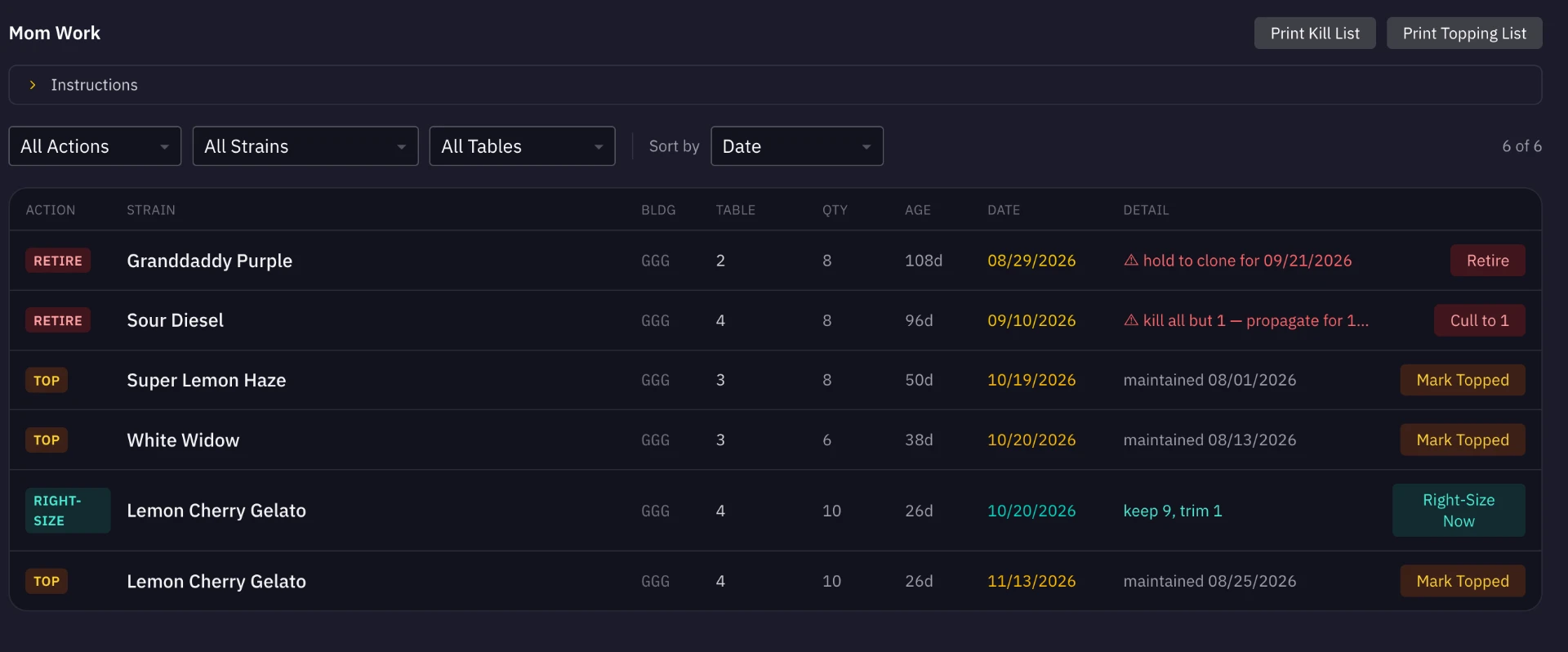Screen dimensions: 1568x652
Task: Mark Lemon Cherry Gelato dated 11/13/2026 as topped
Action: point(1463,581)
